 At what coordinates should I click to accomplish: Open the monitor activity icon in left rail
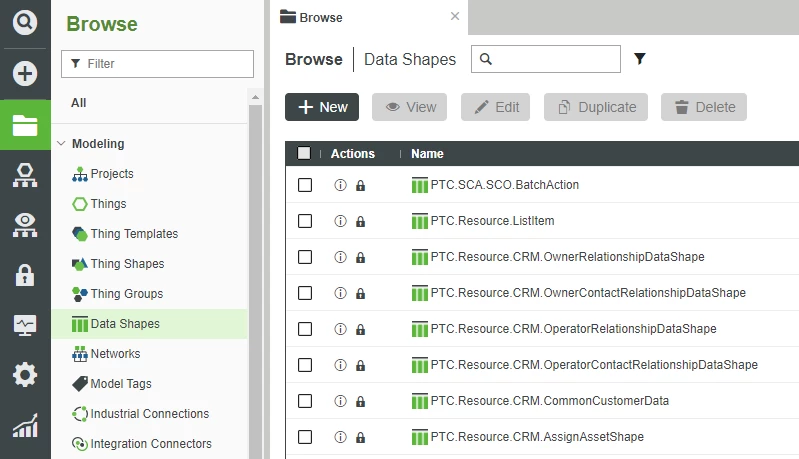click(x=24, y=325)
